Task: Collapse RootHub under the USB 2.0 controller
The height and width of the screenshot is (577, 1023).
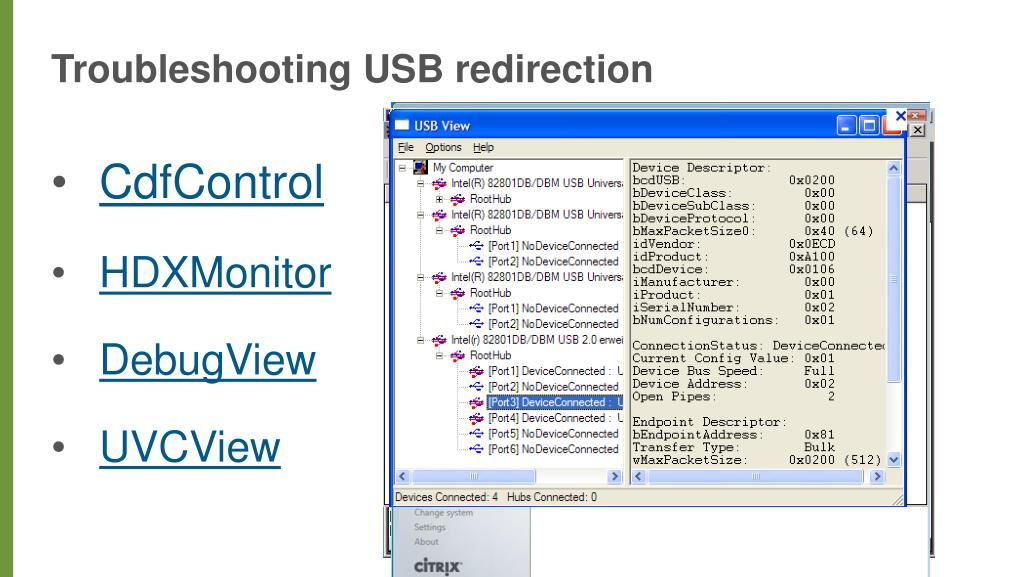Action: pos(439,356)
